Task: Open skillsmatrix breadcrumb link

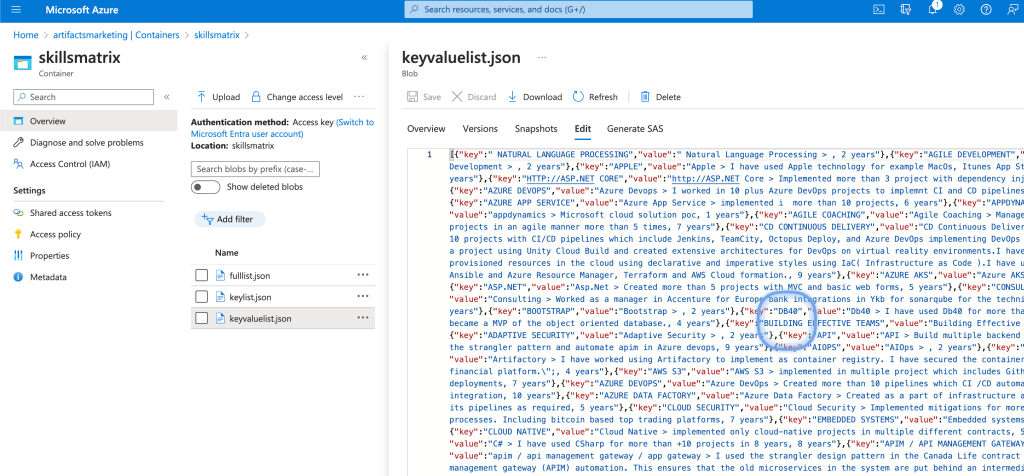Action: coord(217,35)
